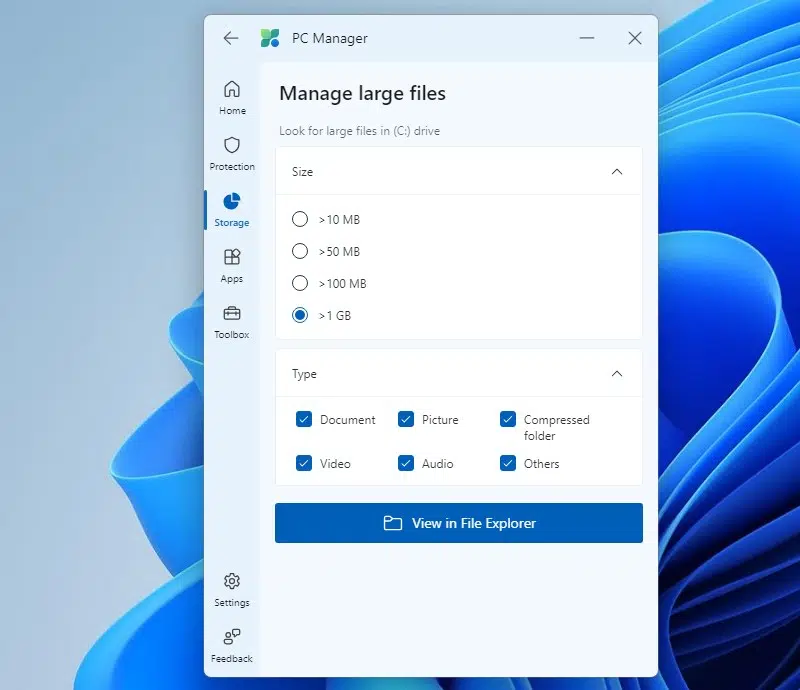Open the Home sidebar section
The width and height of the screenshot is (800, 690).
(x=232, y=97)
